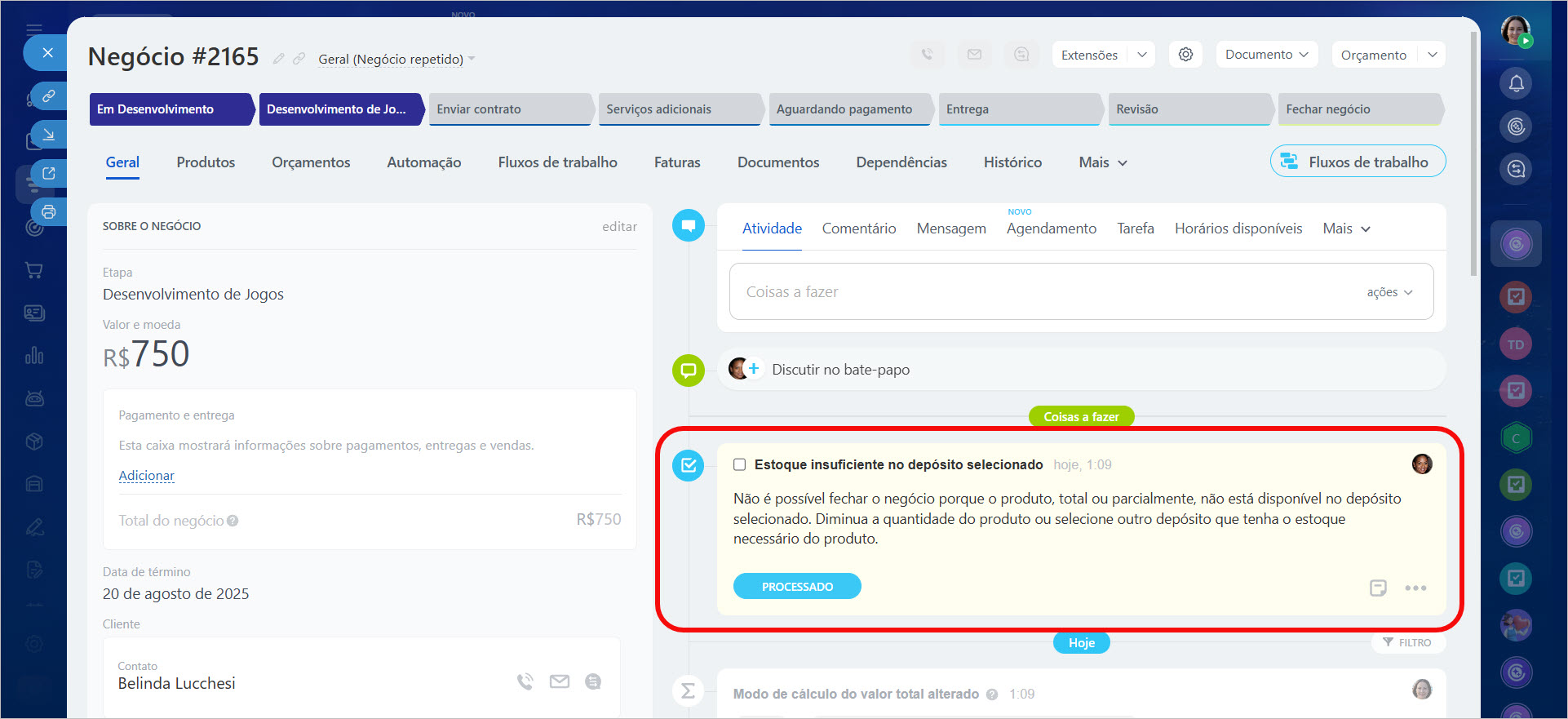
Task: Click the pencil icon beside deal title
Action: tap(278, 59)
